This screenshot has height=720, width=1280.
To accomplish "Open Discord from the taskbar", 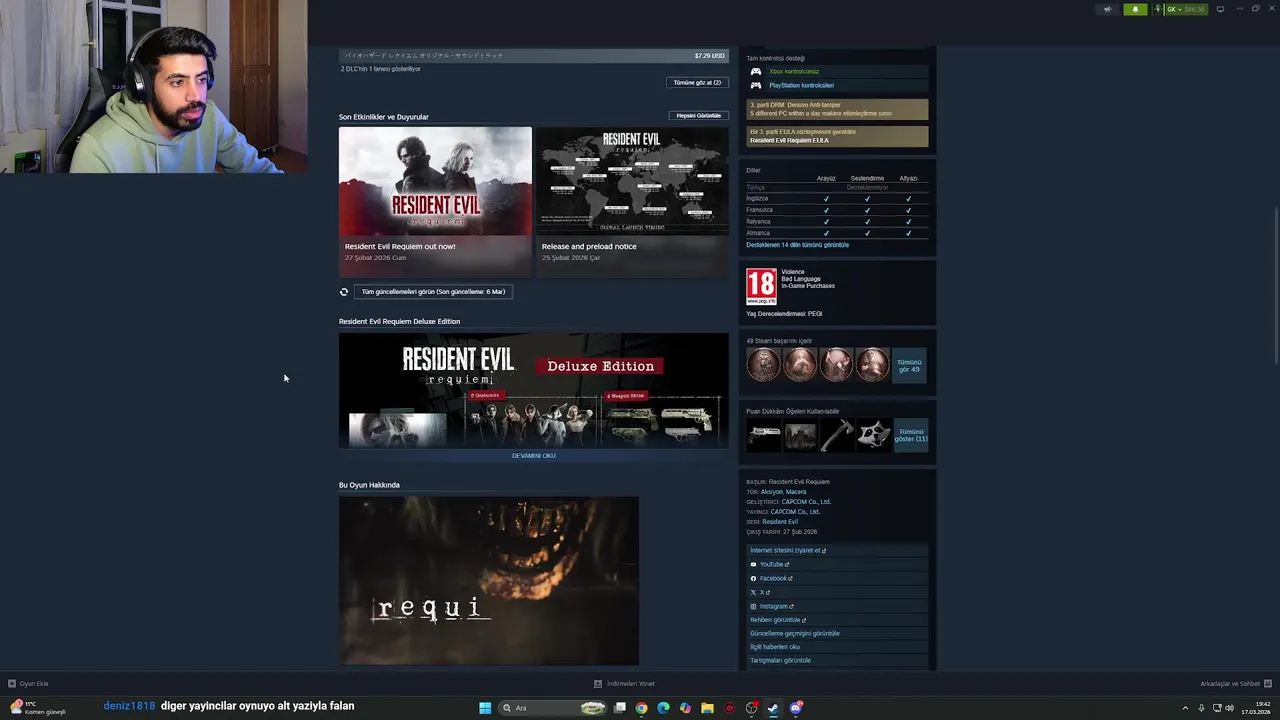I will (x=795, y=708).
